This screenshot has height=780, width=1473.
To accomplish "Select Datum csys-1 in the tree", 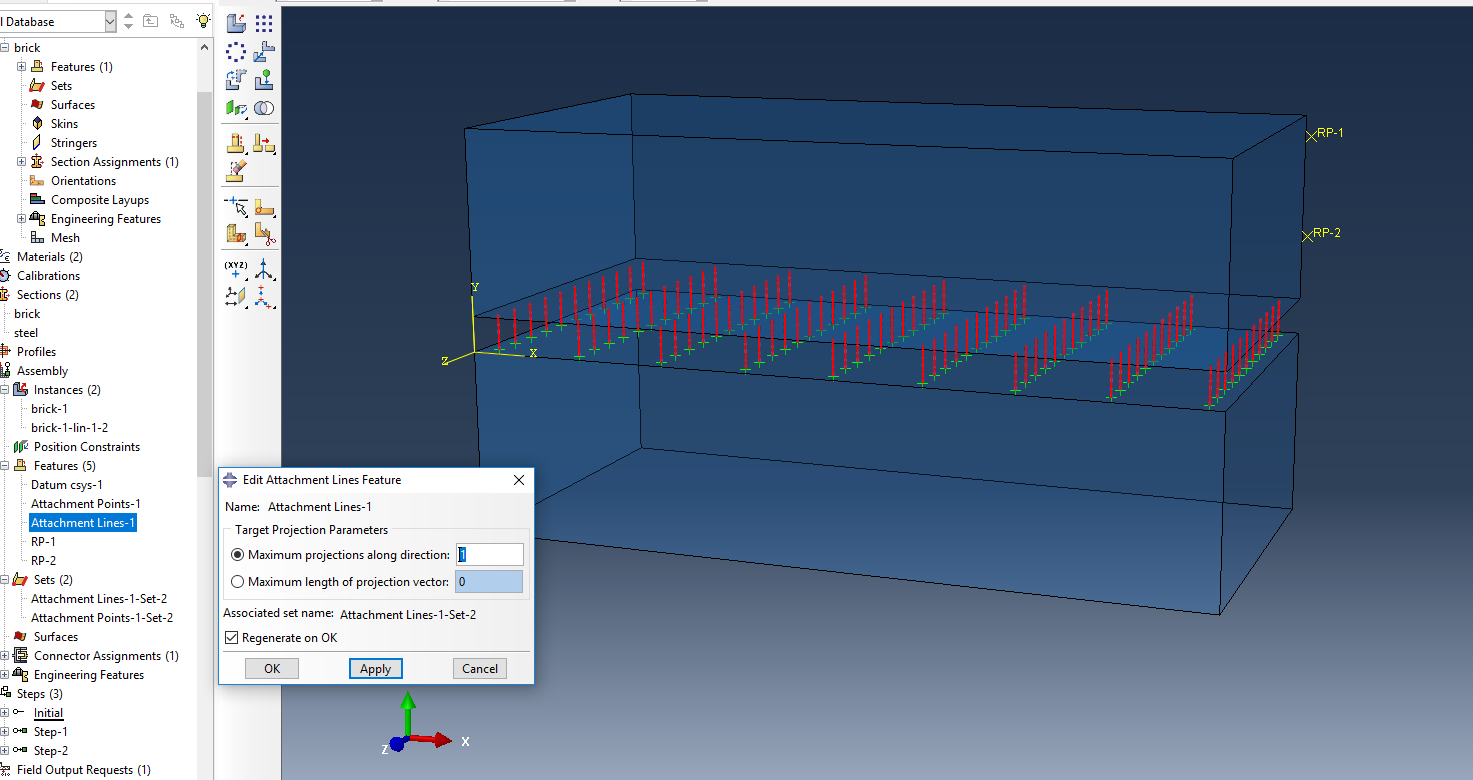I will point(67,485).
